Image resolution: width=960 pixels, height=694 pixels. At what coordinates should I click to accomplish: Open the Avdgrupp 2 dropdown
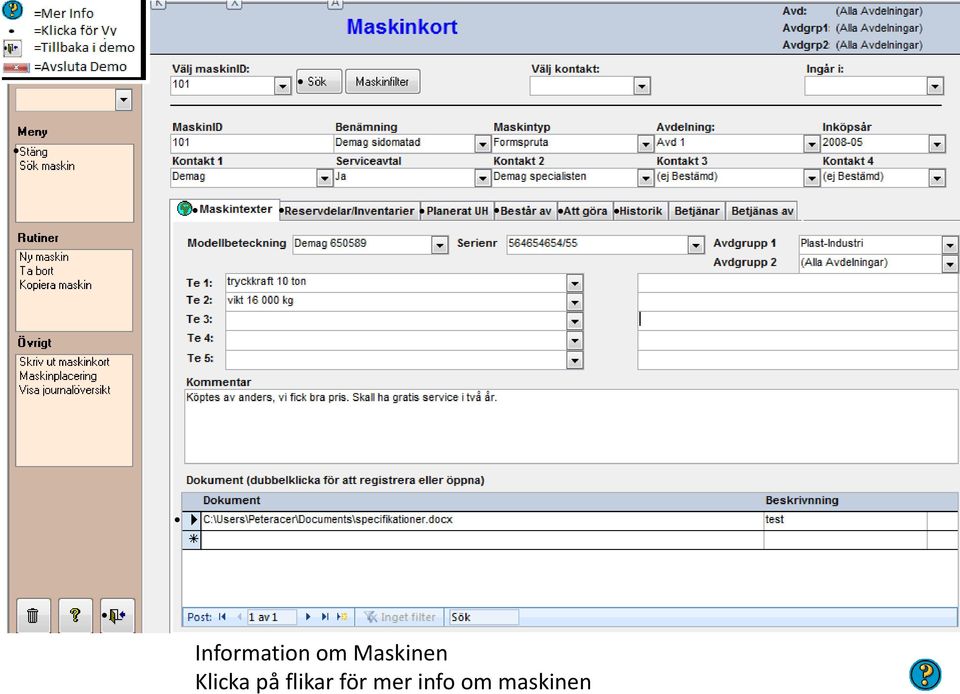tap(950, 264)
